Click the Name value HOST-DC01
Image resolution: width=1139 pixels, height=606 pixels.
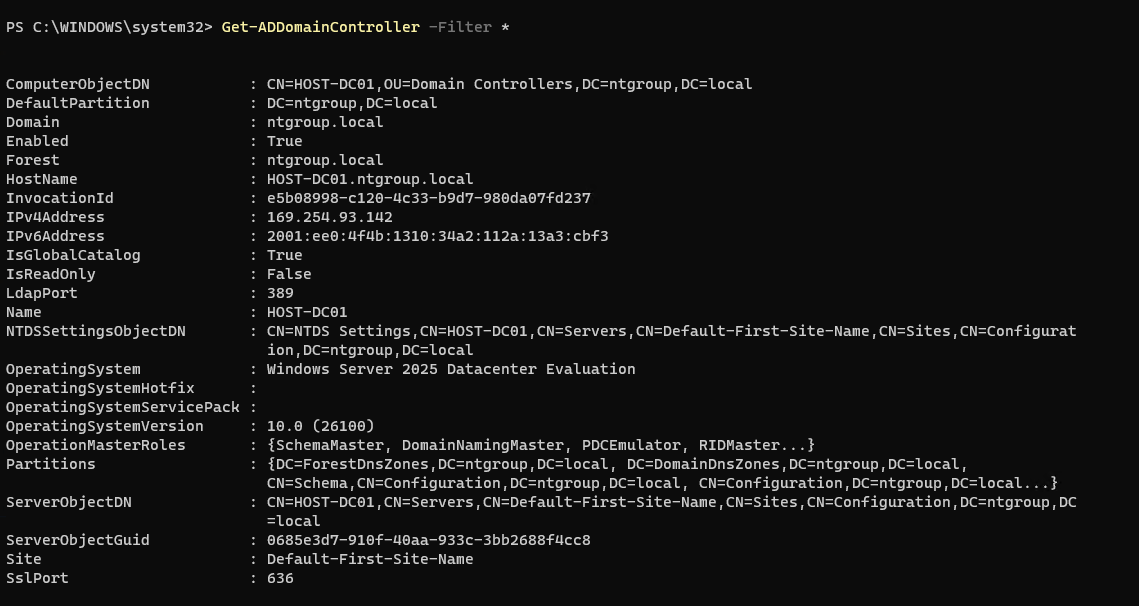coord(307,312)
